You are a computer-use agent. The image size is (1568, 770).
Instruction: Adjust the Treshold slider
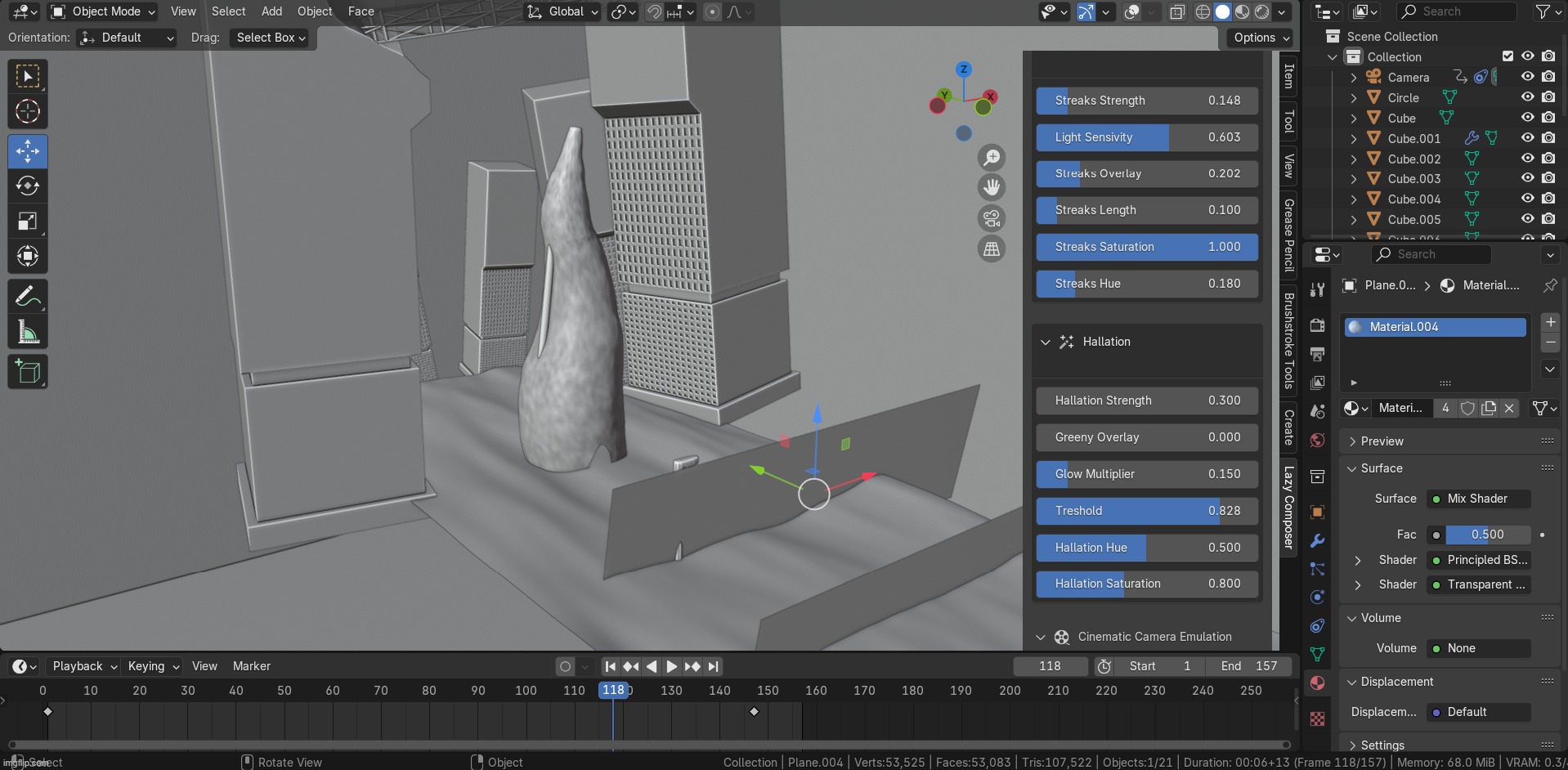(x=1147, y=511)
